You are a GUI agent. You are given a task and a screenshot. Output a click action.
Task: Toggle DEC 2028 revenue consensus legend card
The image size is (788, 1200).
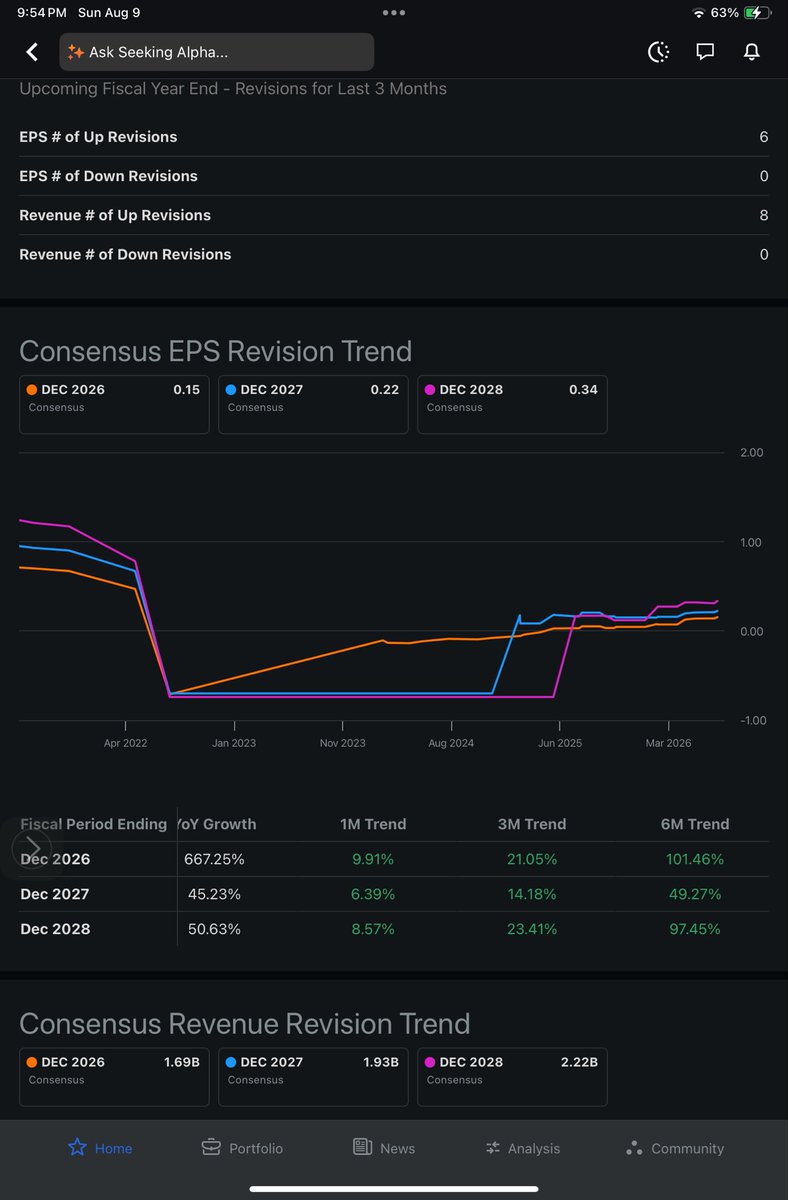512,1076
